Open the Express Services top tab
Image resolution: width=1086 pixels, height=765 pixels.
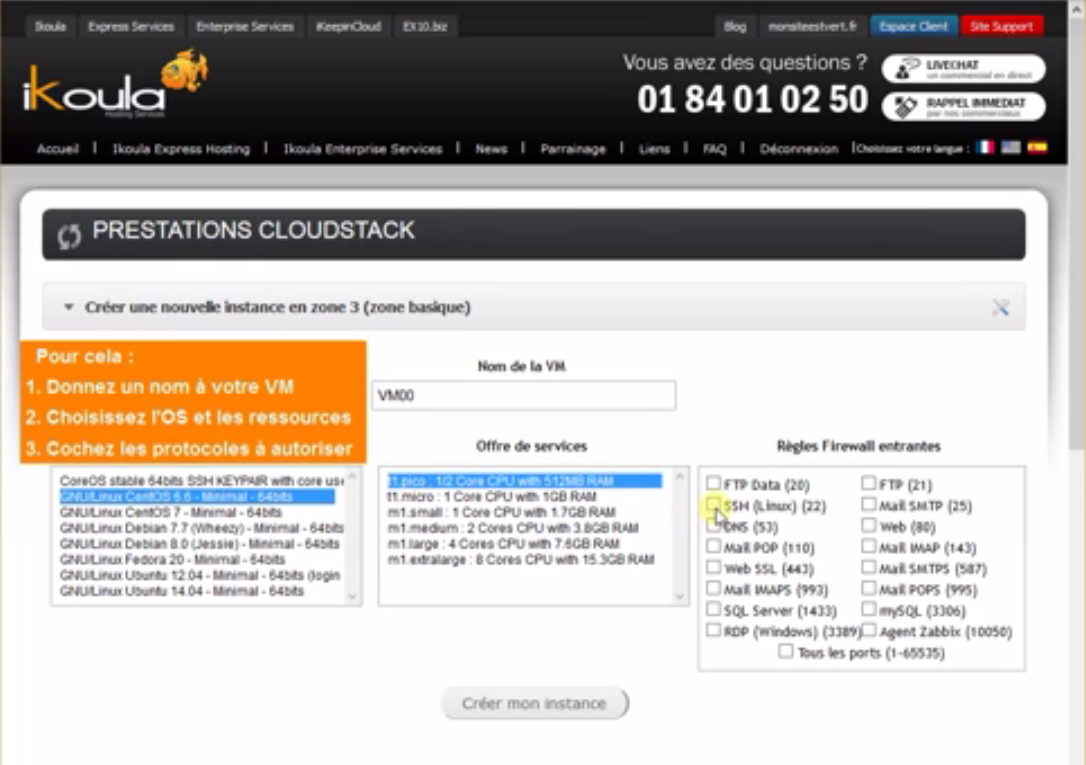(131, 26)
